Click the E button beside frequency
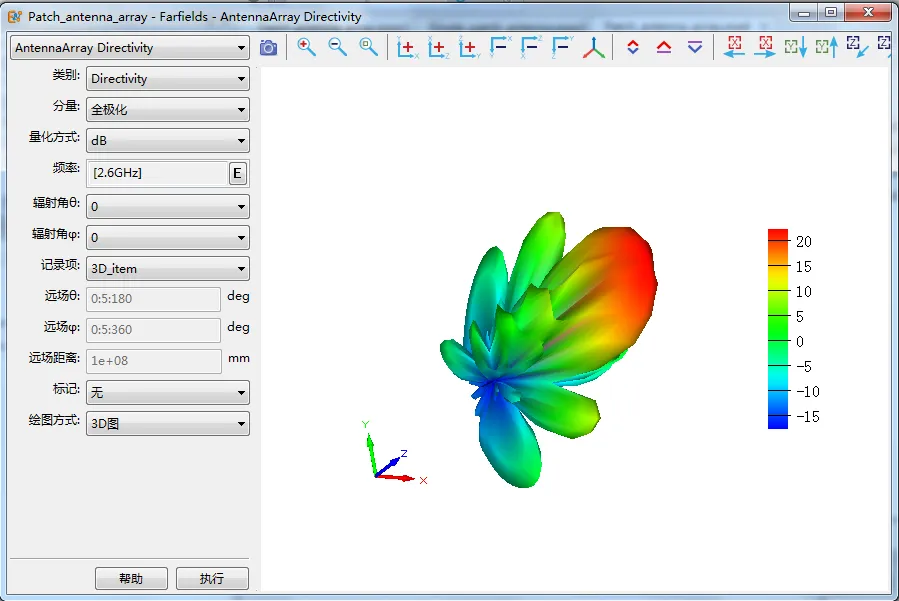Screen dimensions: 899x601 pyautogui.click(x=237, y=173)
